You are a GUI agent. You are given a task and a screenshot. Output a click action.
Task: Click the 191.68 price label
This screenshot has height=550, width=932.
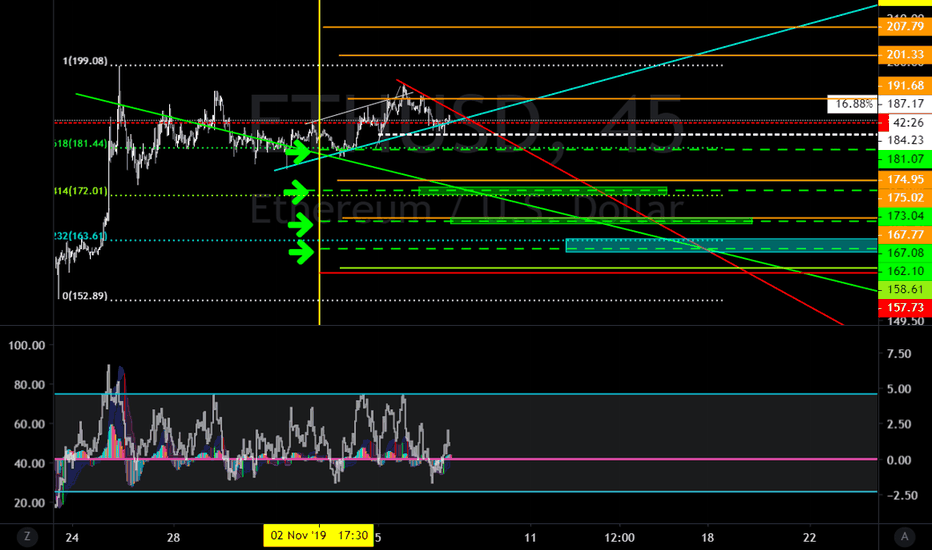click(905, 86)
